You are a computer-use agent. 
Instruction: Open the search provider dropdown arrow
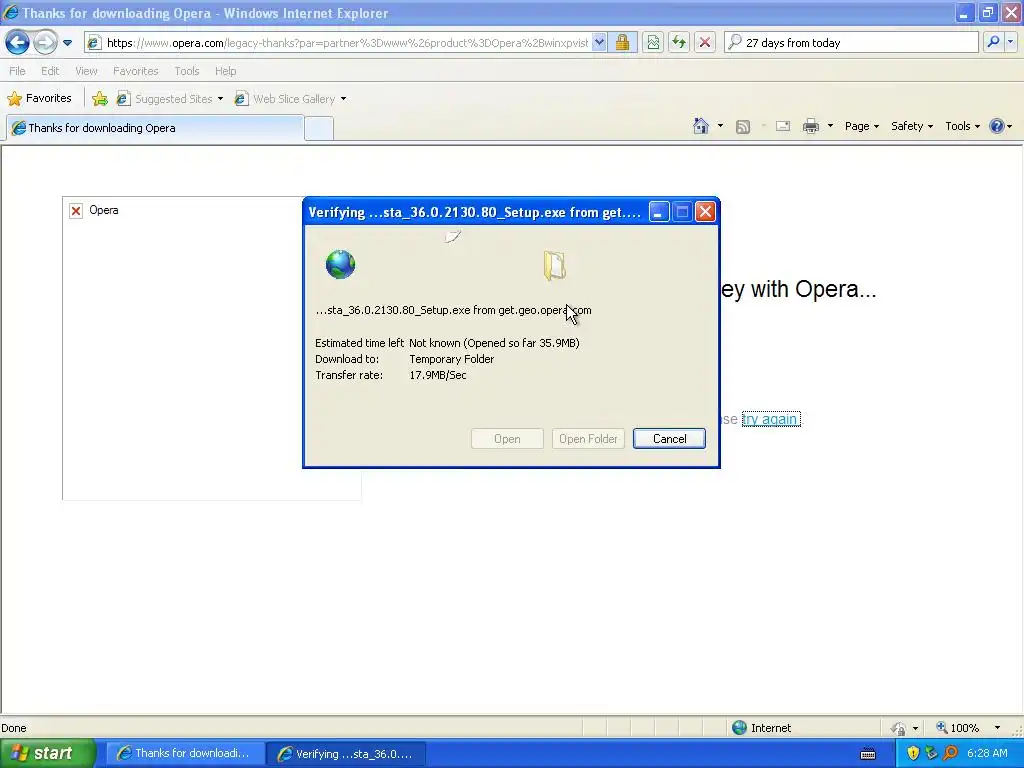point(1010,42)
